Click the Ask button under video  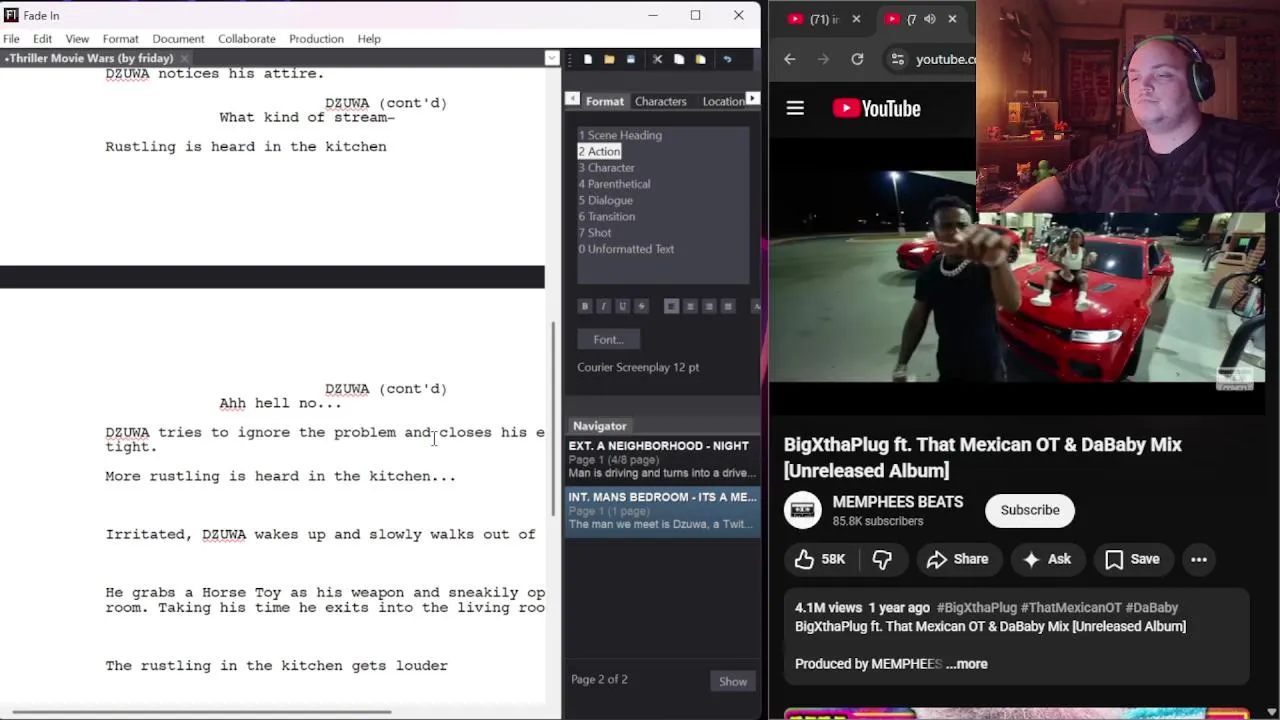tap(1047, 560)
